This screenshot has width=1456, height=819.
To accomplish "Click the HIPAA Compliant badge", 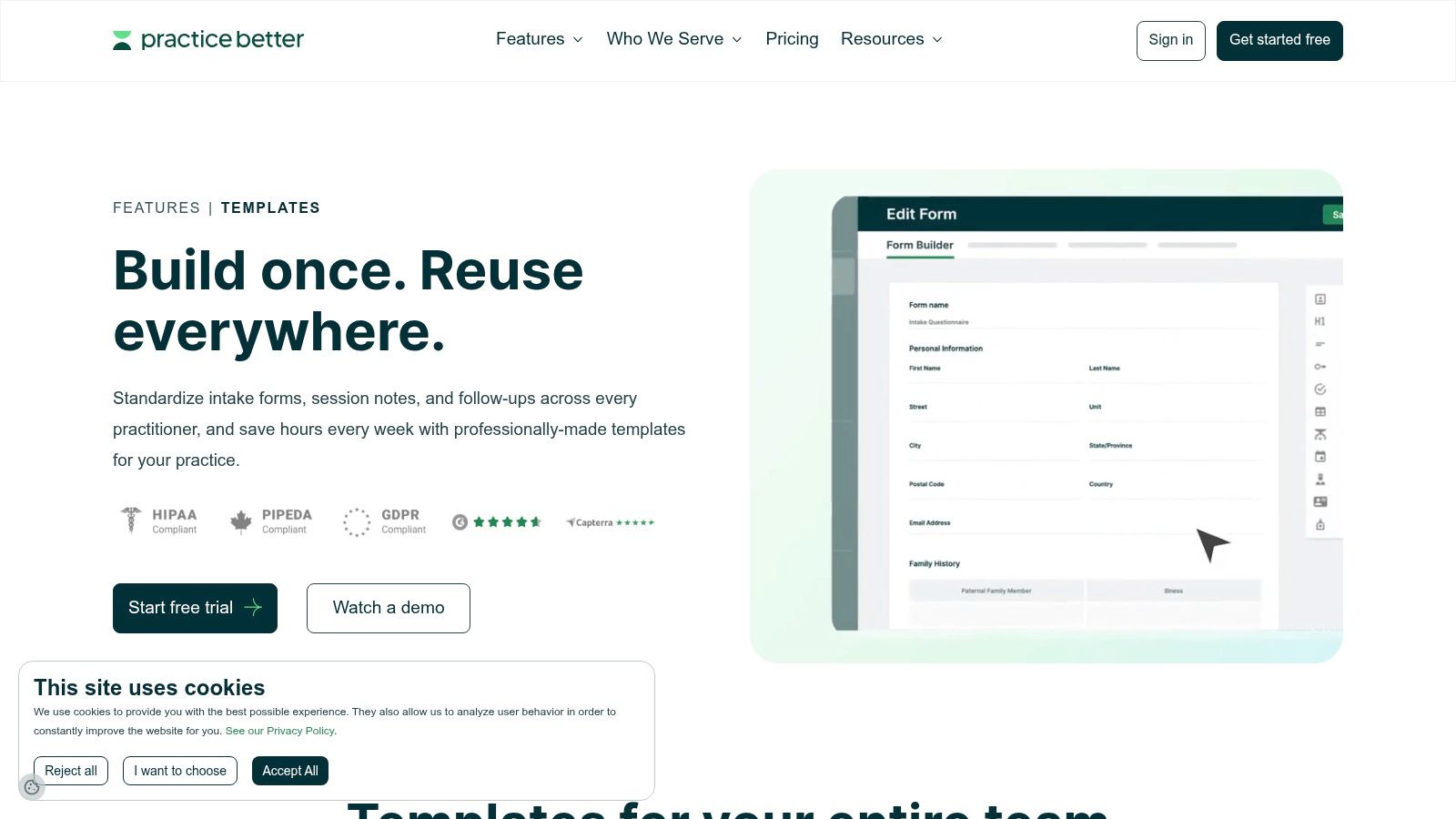I will click(x=158, y=521).
